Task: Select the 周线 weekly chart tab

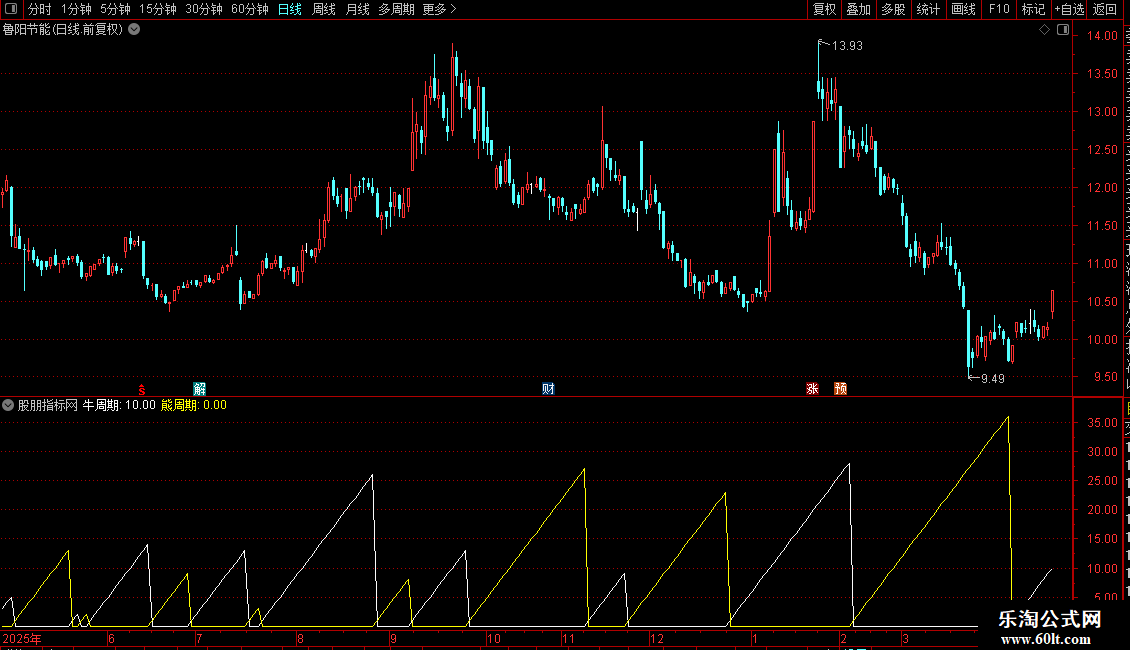Action: click(x=324, y=9)
